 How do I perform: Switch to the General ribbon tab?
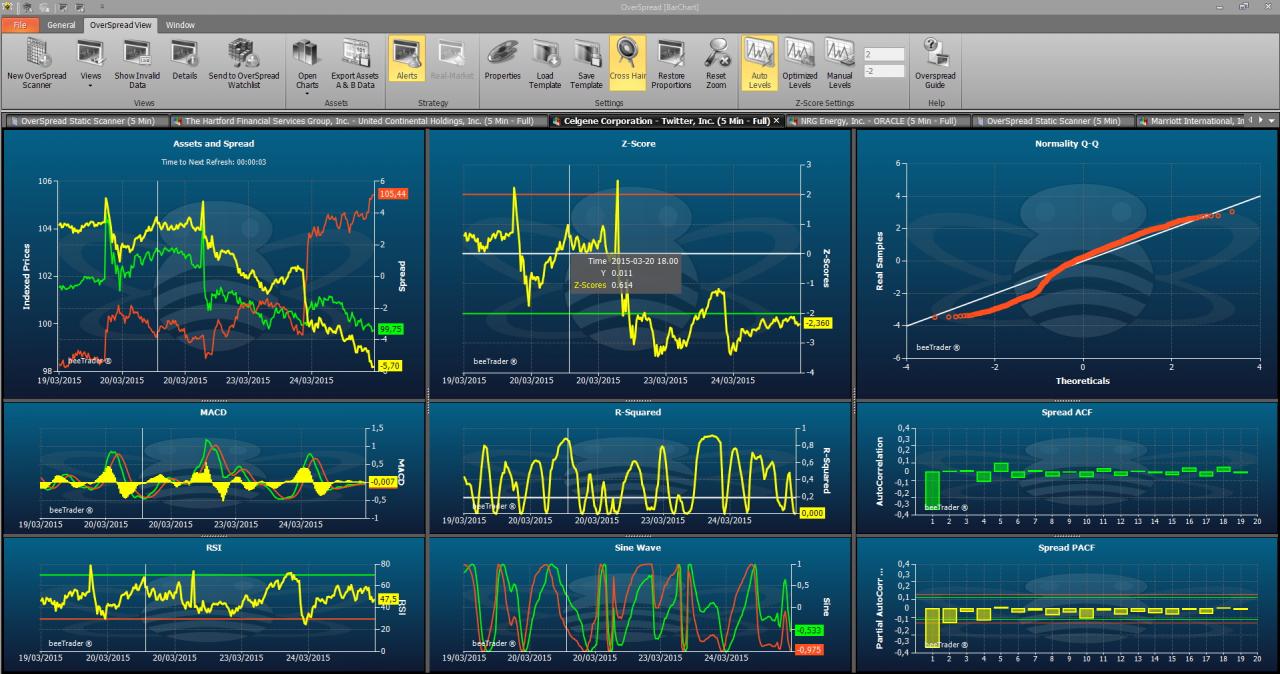pos(61,24)
